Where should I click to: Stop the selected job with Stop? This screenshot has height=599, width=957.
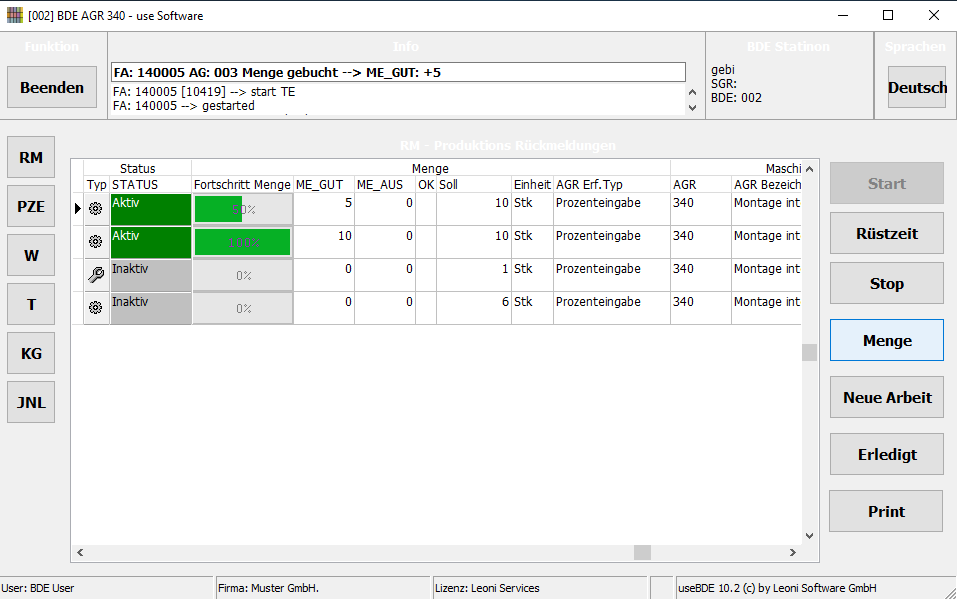point(887,283)
